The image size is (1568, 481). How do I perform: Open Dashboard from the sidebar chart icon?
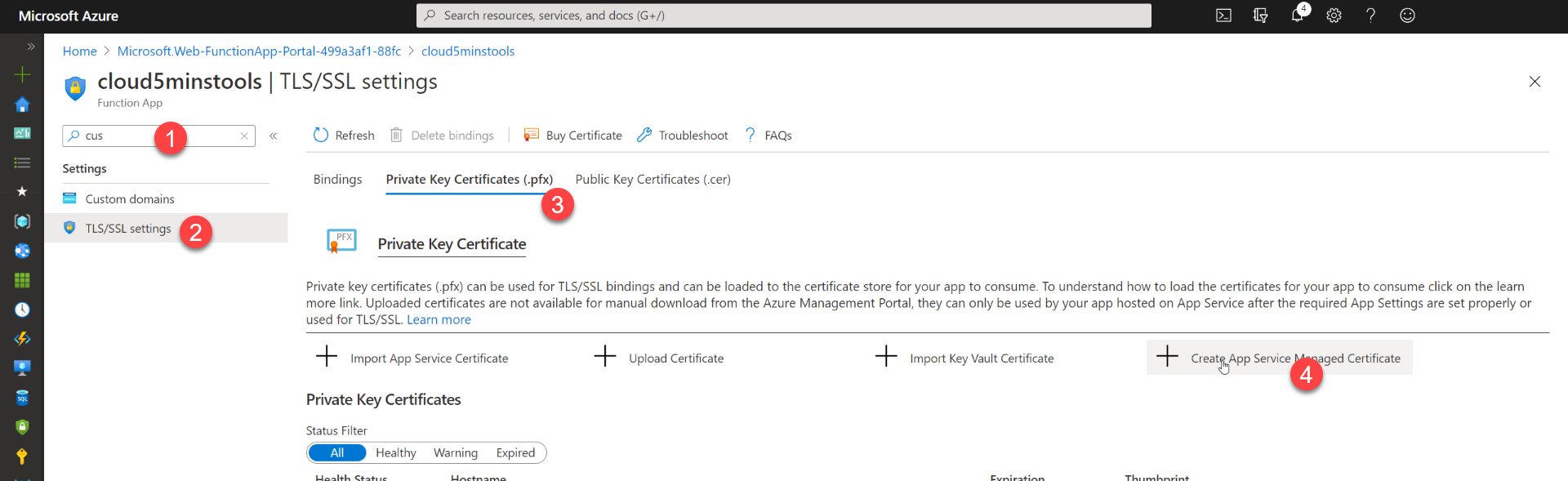[x=22, y=133]
